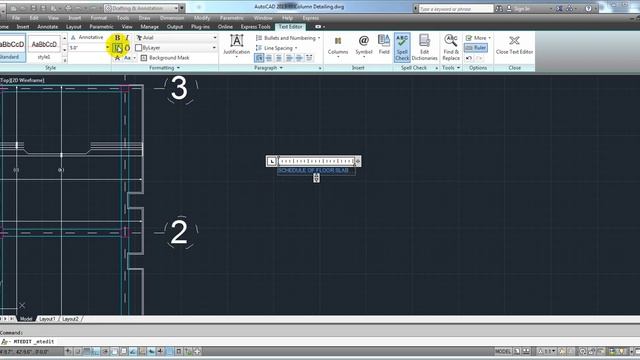Viewport: 640px width, 360px height.
Task: Select the Text Editor ribbon tab
Action: coord(291,27)
